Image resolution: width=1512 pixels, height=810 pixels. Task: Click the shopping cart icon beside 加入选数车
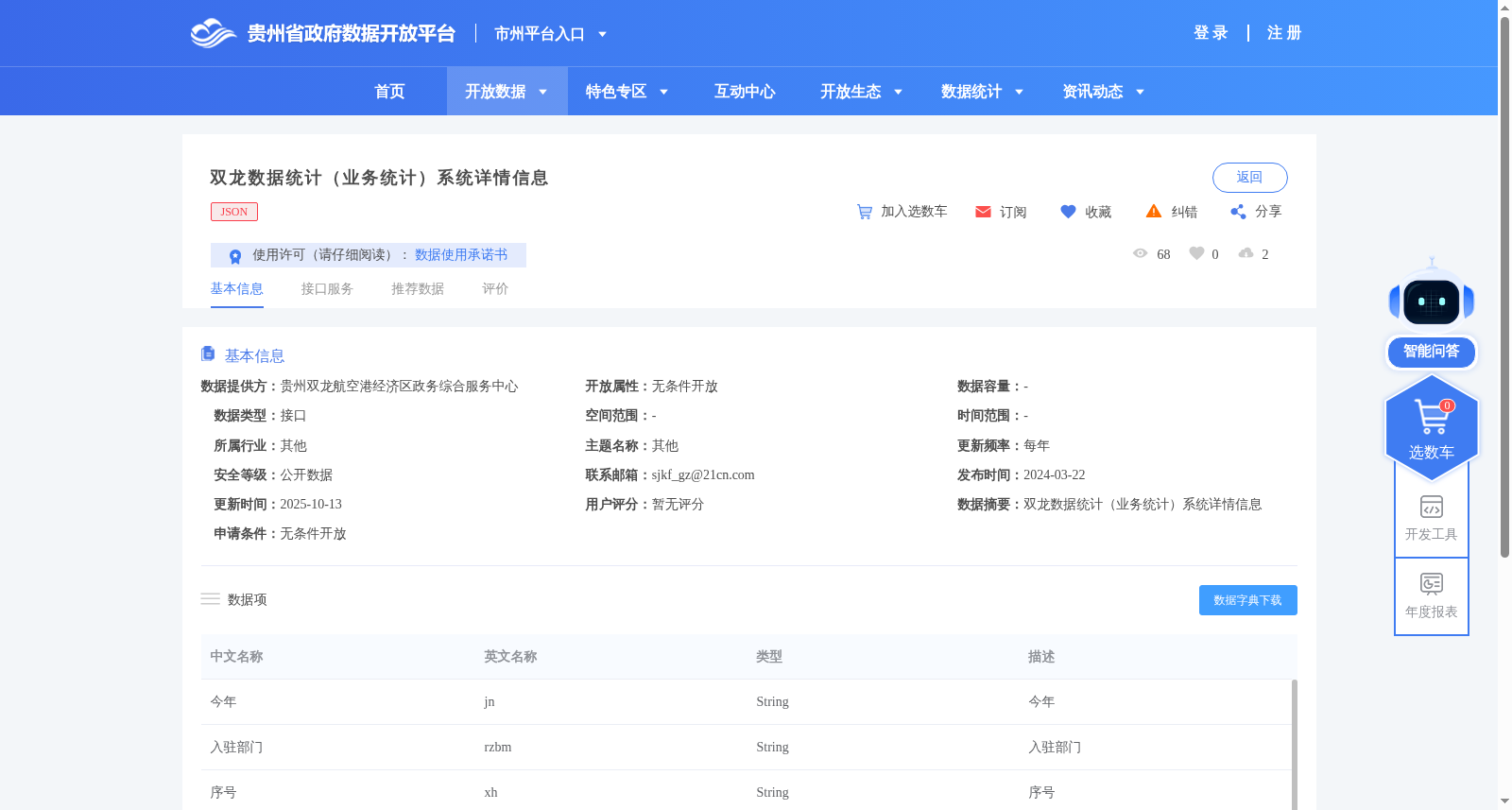click(864, 212)
